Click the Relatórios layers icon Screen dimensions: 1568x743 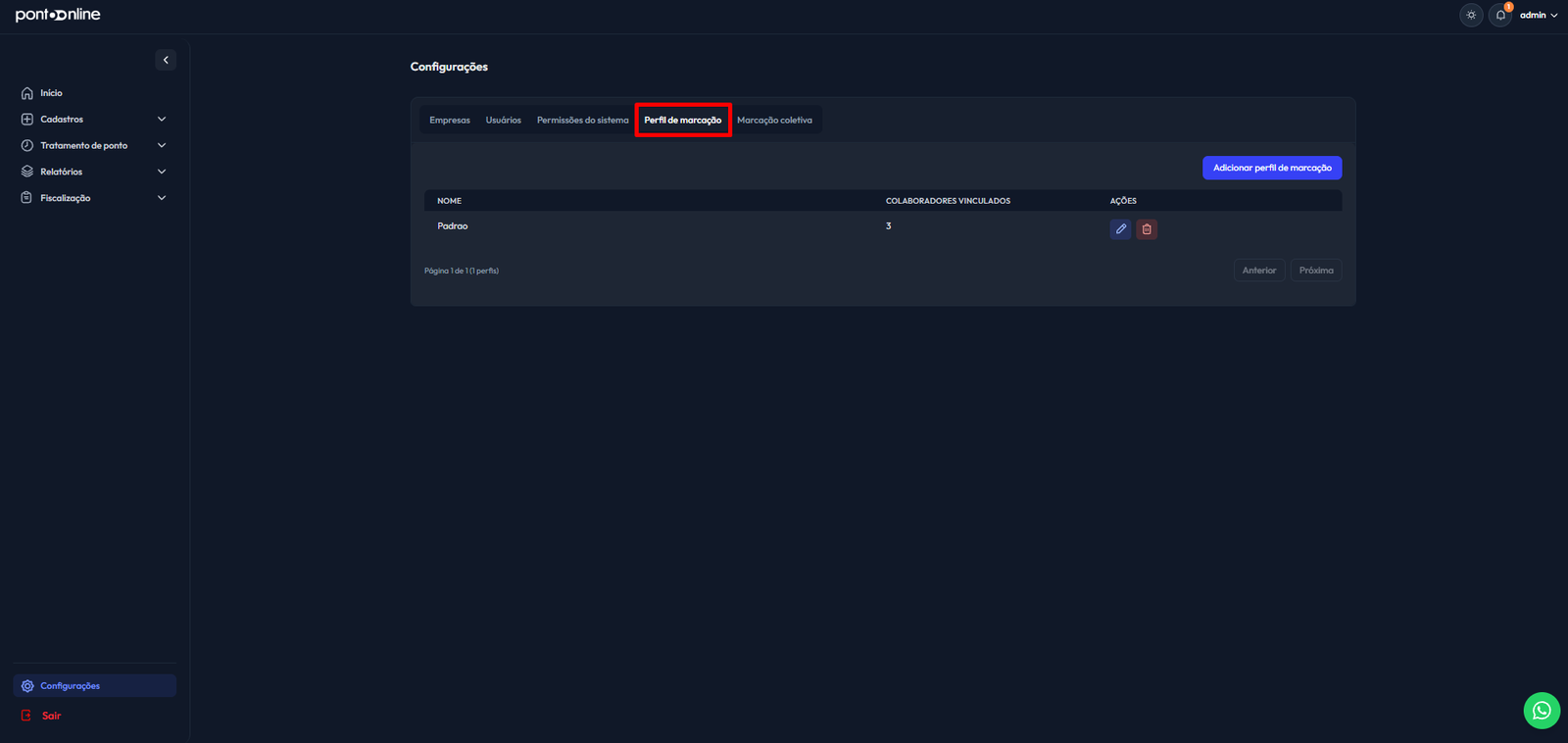(27, 172)
